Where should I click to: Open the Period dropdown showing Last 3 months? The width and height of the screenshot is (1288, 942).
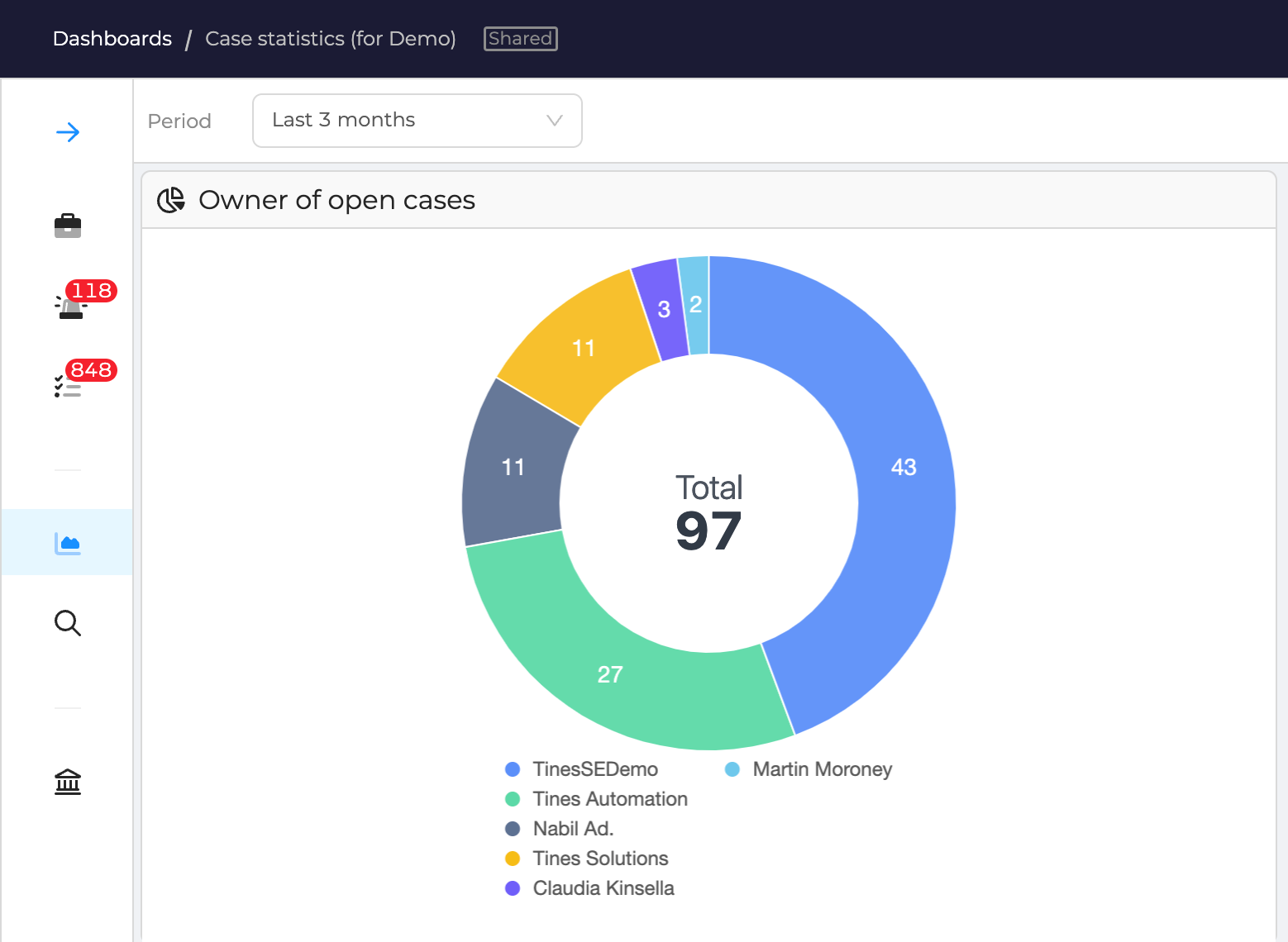417,121
